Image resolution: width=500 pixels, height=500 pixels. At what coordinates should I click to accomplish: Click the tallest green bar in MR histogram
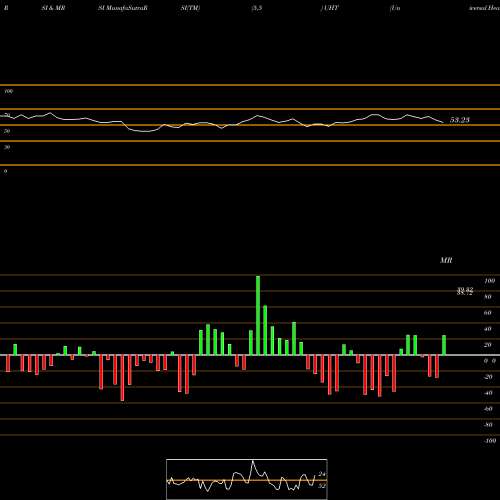tap(258, 315)
